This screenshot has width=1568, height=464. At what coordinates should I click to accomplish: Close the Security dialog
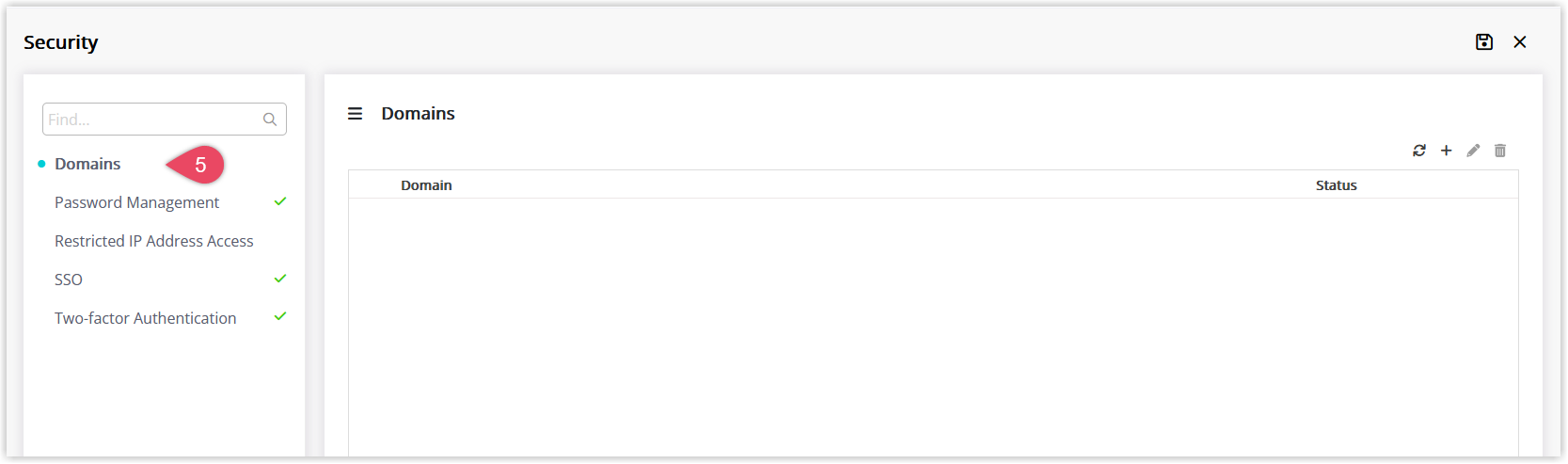(1520, 41)
